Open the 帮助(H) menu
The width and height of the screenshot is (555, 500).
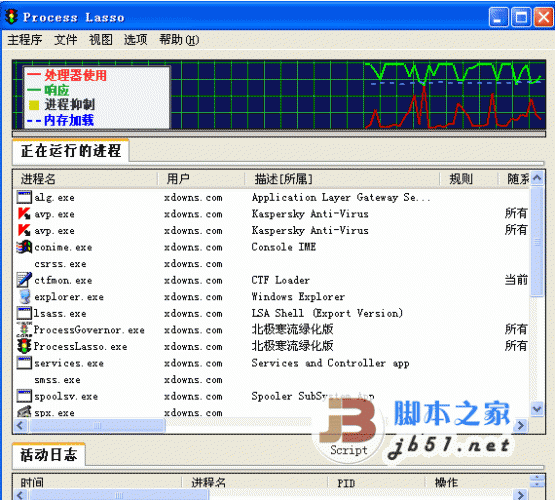(179, 40)
